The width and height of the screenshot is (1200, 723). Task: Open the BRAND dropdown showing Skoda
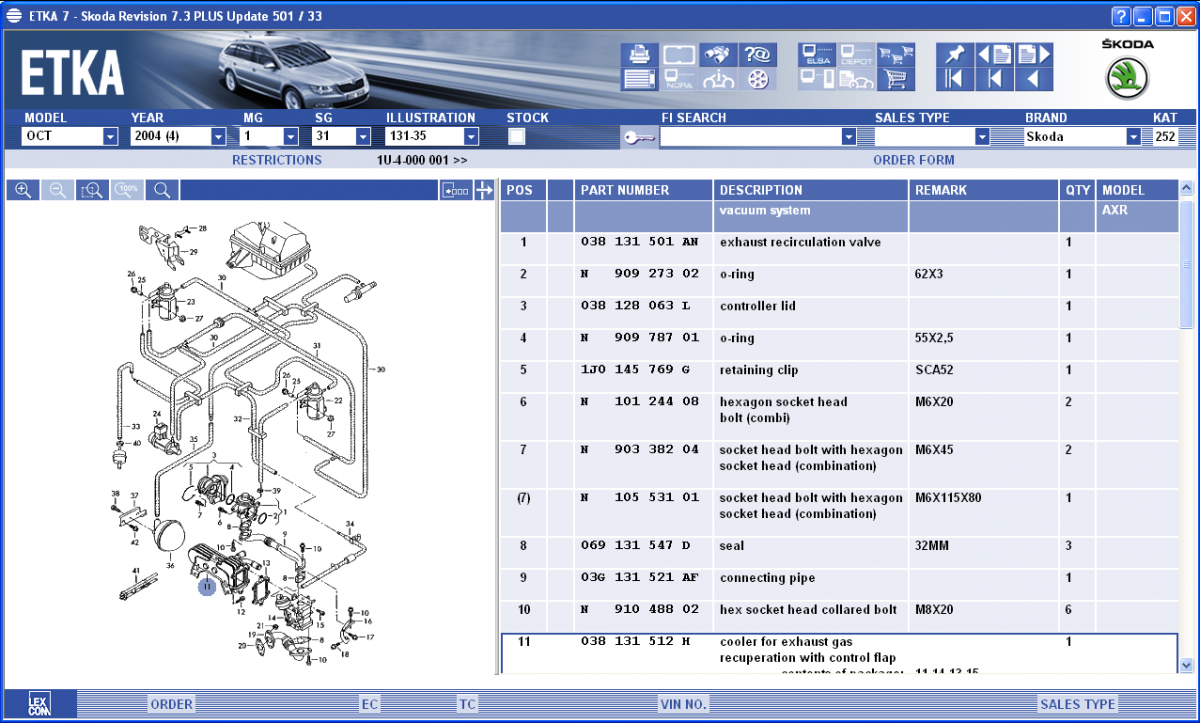(1133, 137)
